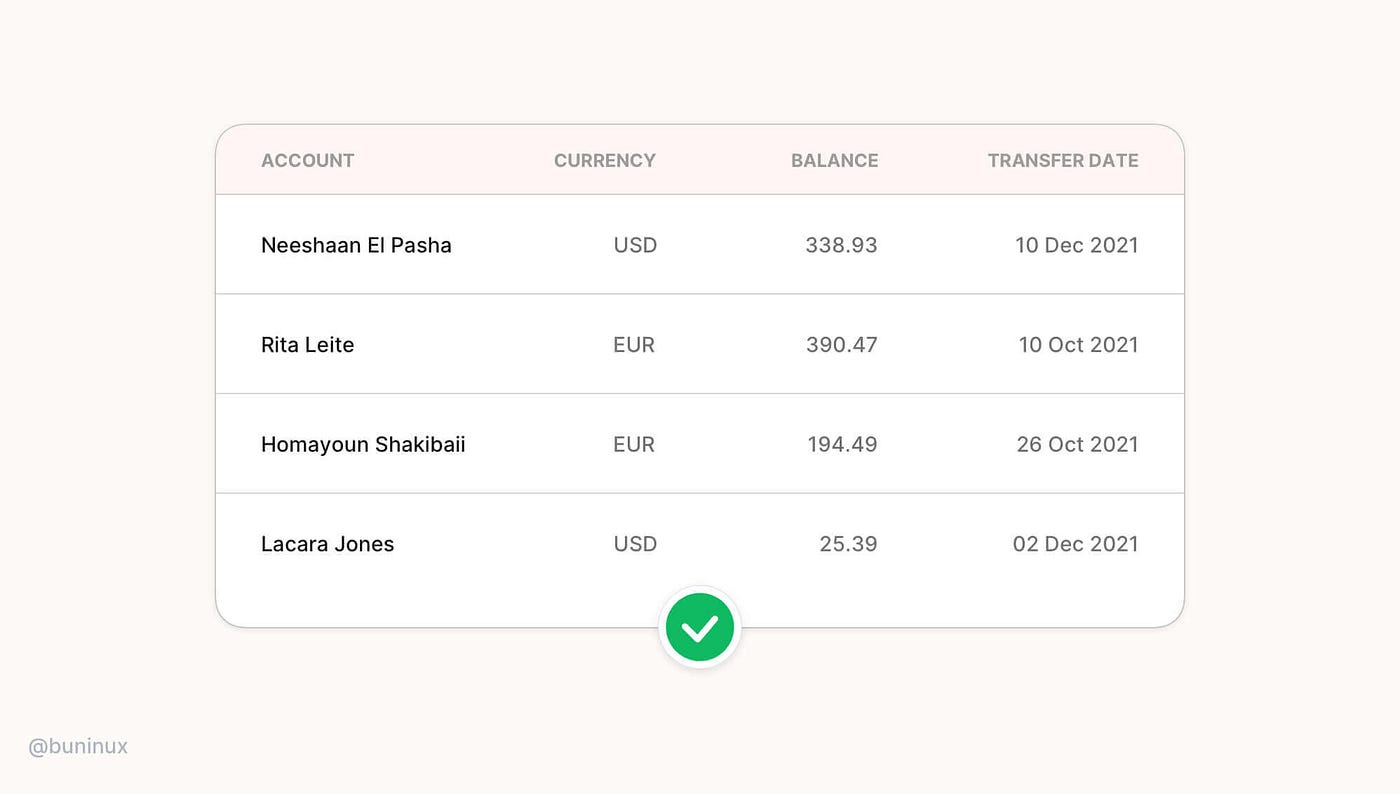This screenshot has height=794, width=1400.
Task: Sort by BALANCE column header
Action: click(835, 160)
